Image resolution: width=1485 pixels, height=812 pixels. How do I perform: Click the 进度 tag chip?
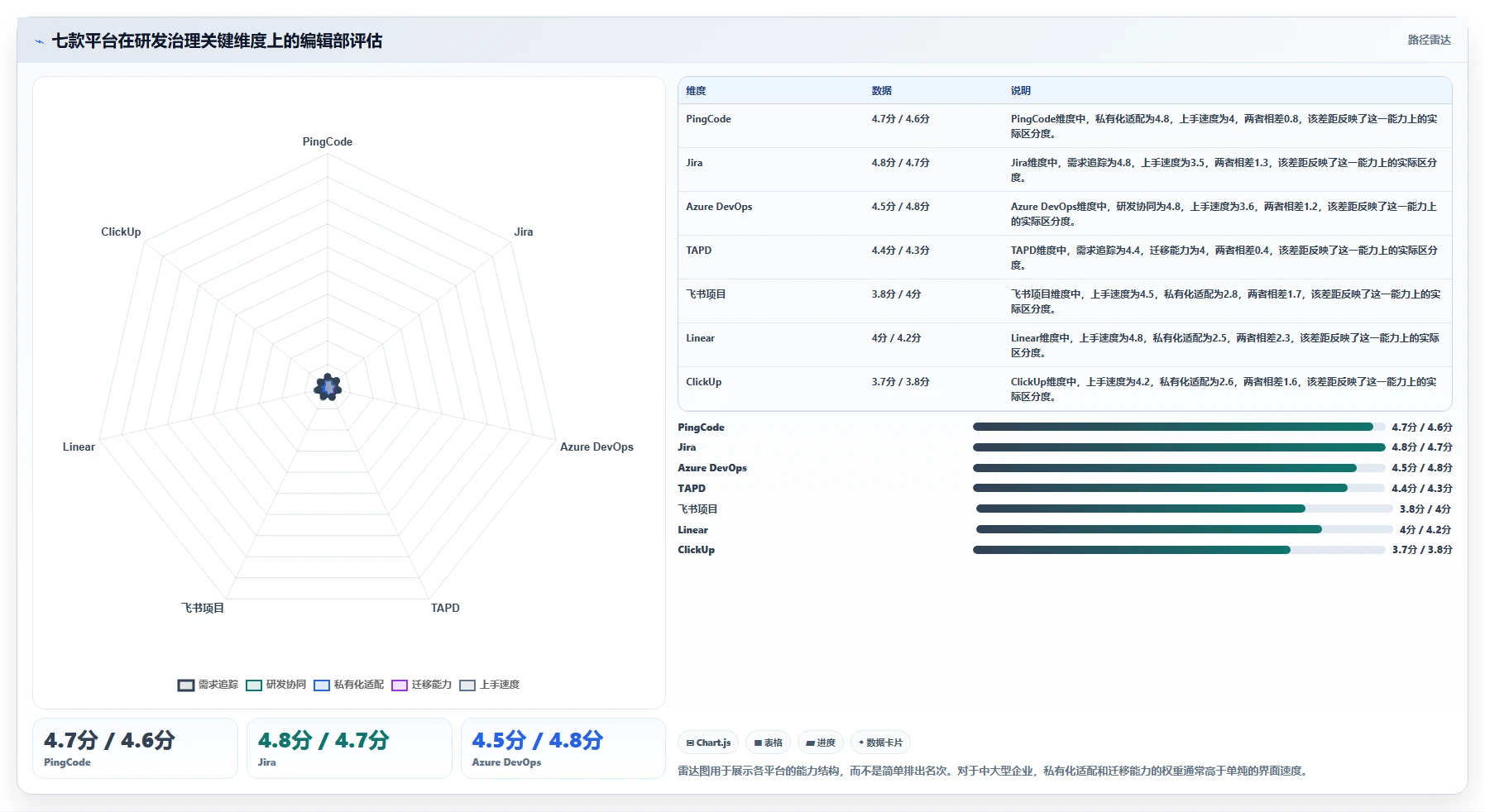pos(821,743)
